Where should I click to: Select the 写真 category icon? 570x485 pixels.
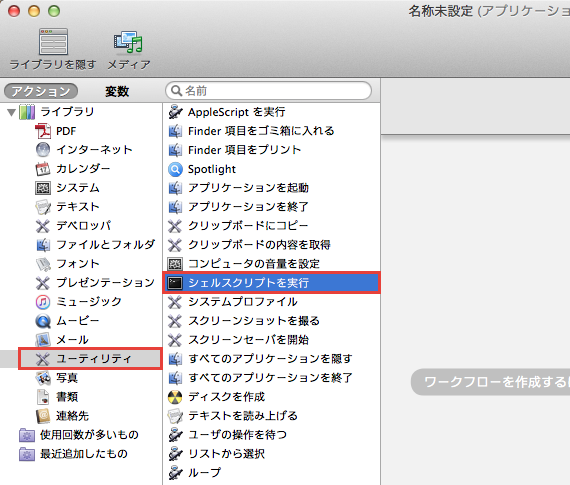(x=43, y=378)
